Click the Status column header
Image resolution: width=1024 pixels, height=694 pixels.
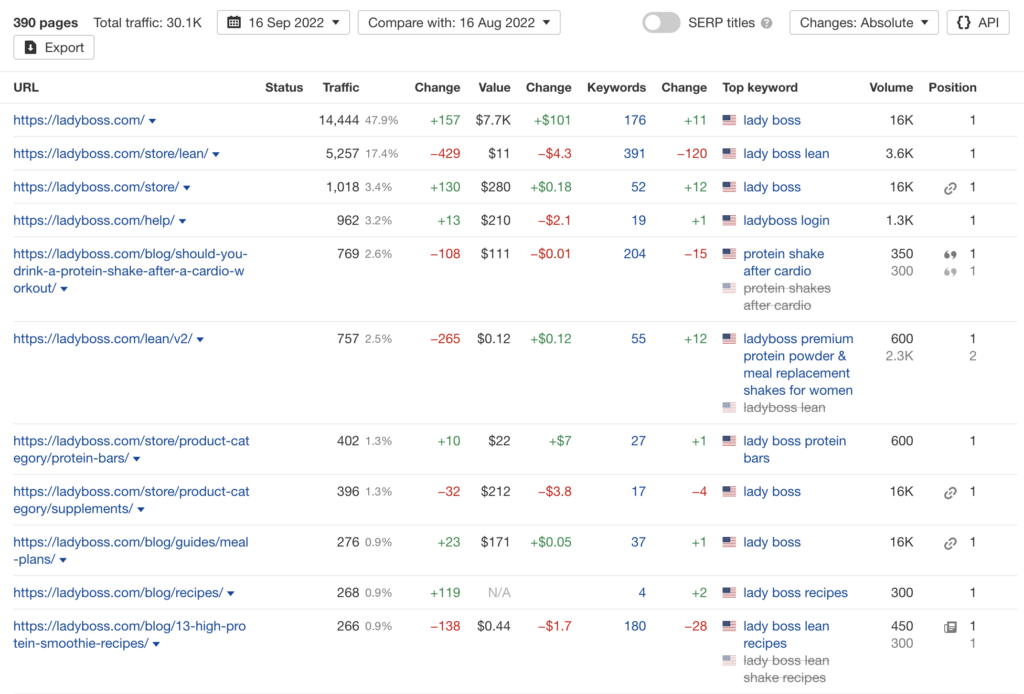(x=284, y=87)
